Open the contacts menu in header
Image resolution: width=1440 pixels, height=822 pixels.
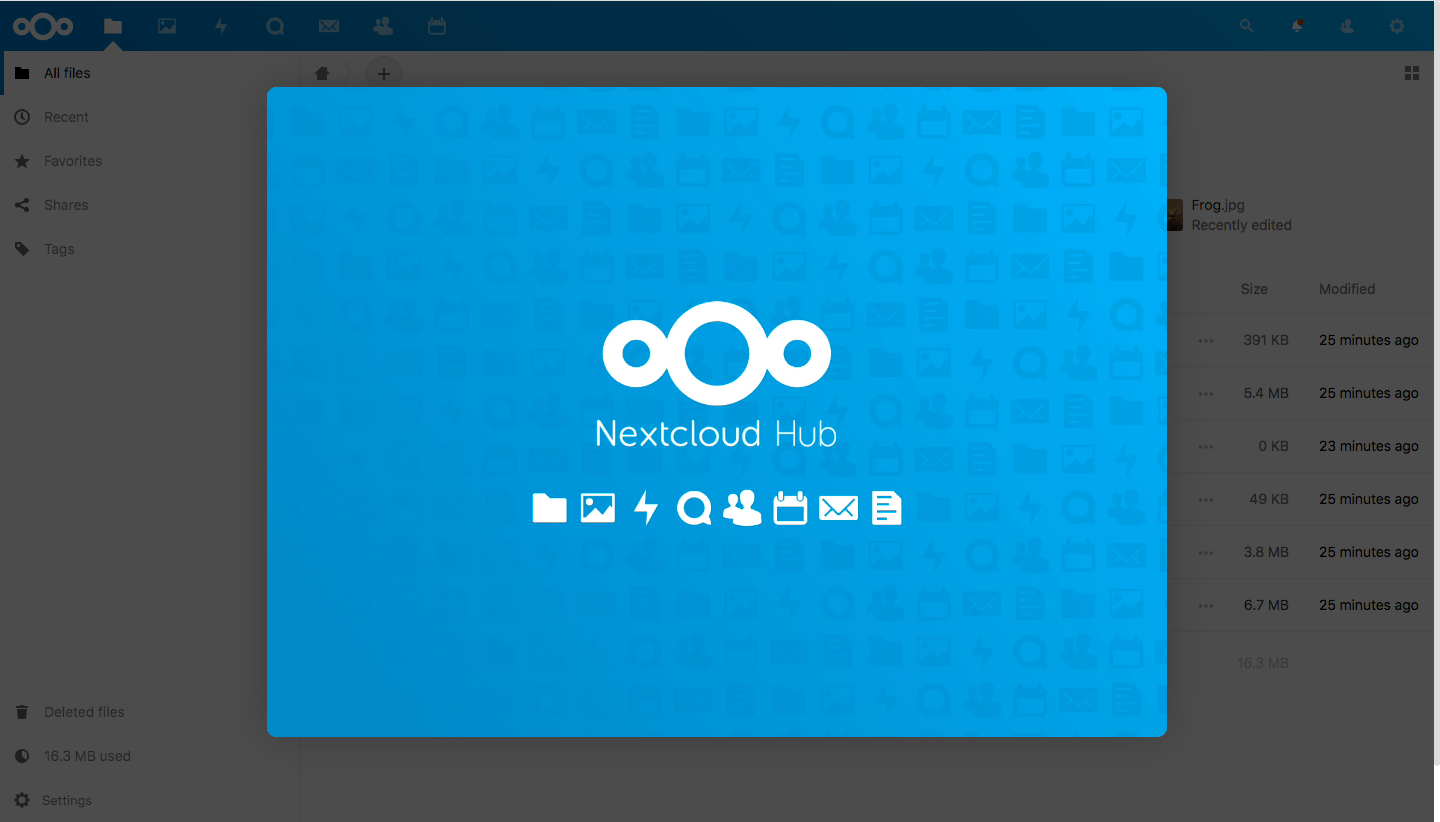click(x=1347, y=27)
